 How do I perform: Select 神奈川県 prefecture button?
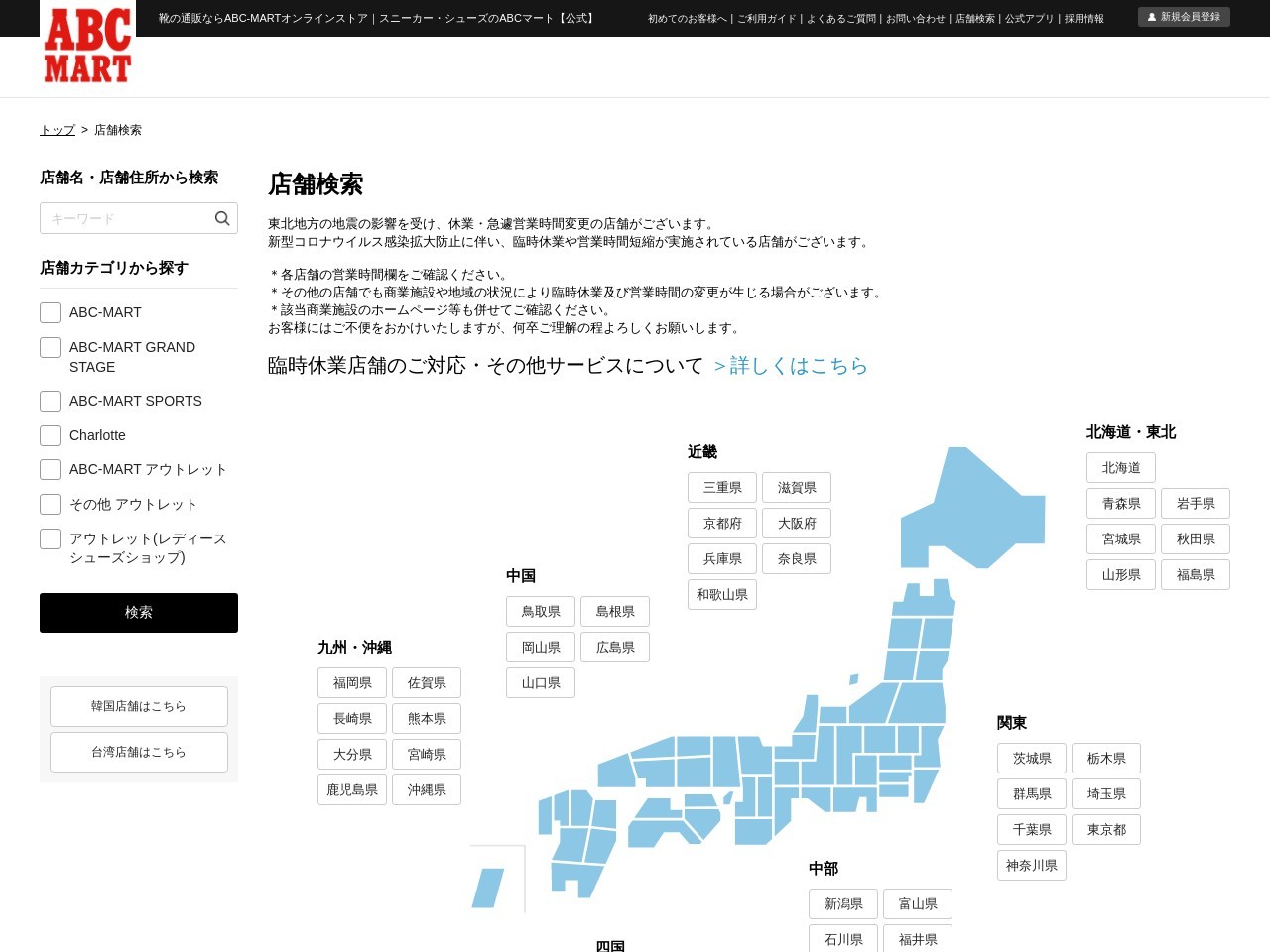(1032, 866)
